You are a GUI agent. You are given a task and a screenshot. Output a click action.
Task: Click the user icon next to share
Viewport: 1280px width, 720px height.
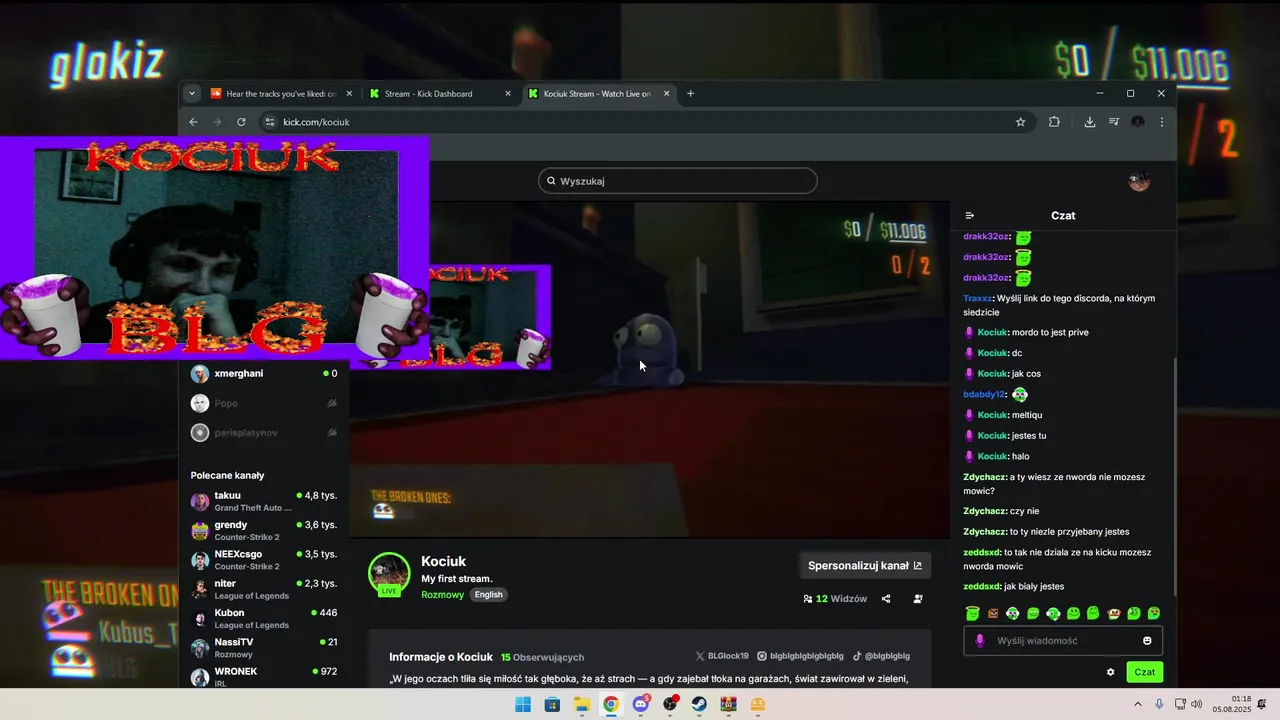pos(918,599)
